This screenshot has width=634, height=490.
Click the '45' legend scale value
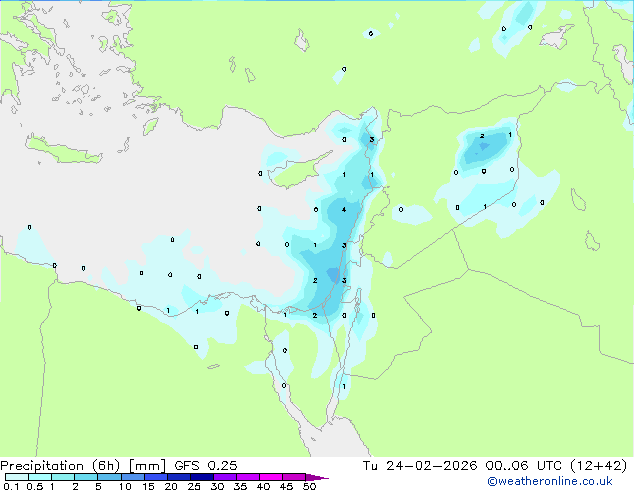click(286, 486)
